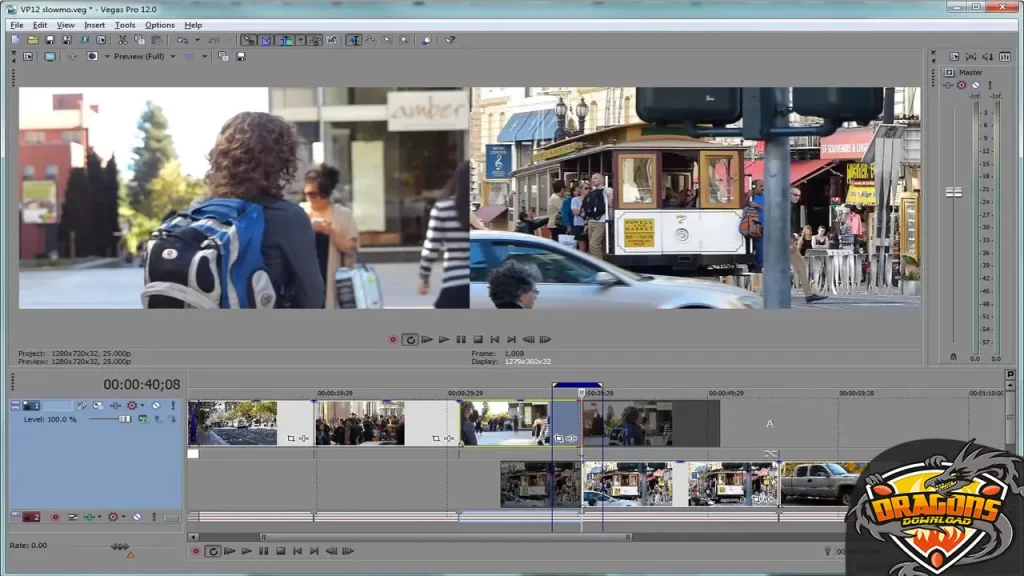1024x576 pixels.
Task: Click the Master volume fader handle
Action: tap(953, 191)
